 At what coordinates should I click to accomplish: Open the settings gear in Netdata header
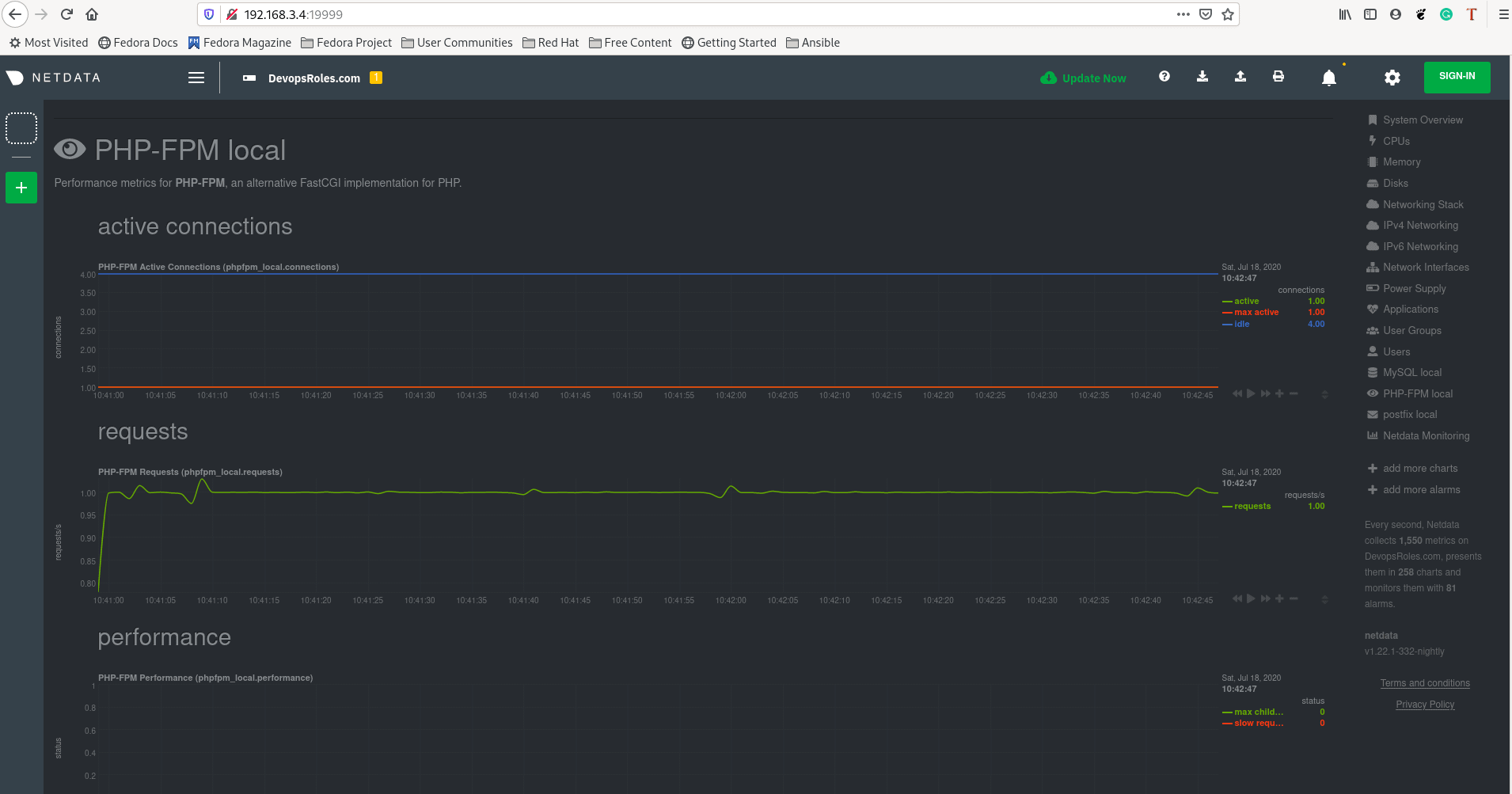(x=1392, y=78)
